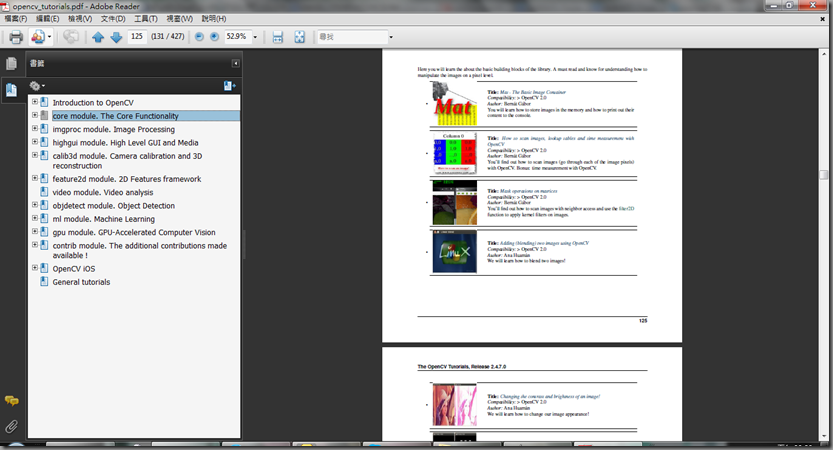This screenshot has height=450, width=833.
Task: Open Mat - The Basic Image Container link
Action: coord(533,92)
